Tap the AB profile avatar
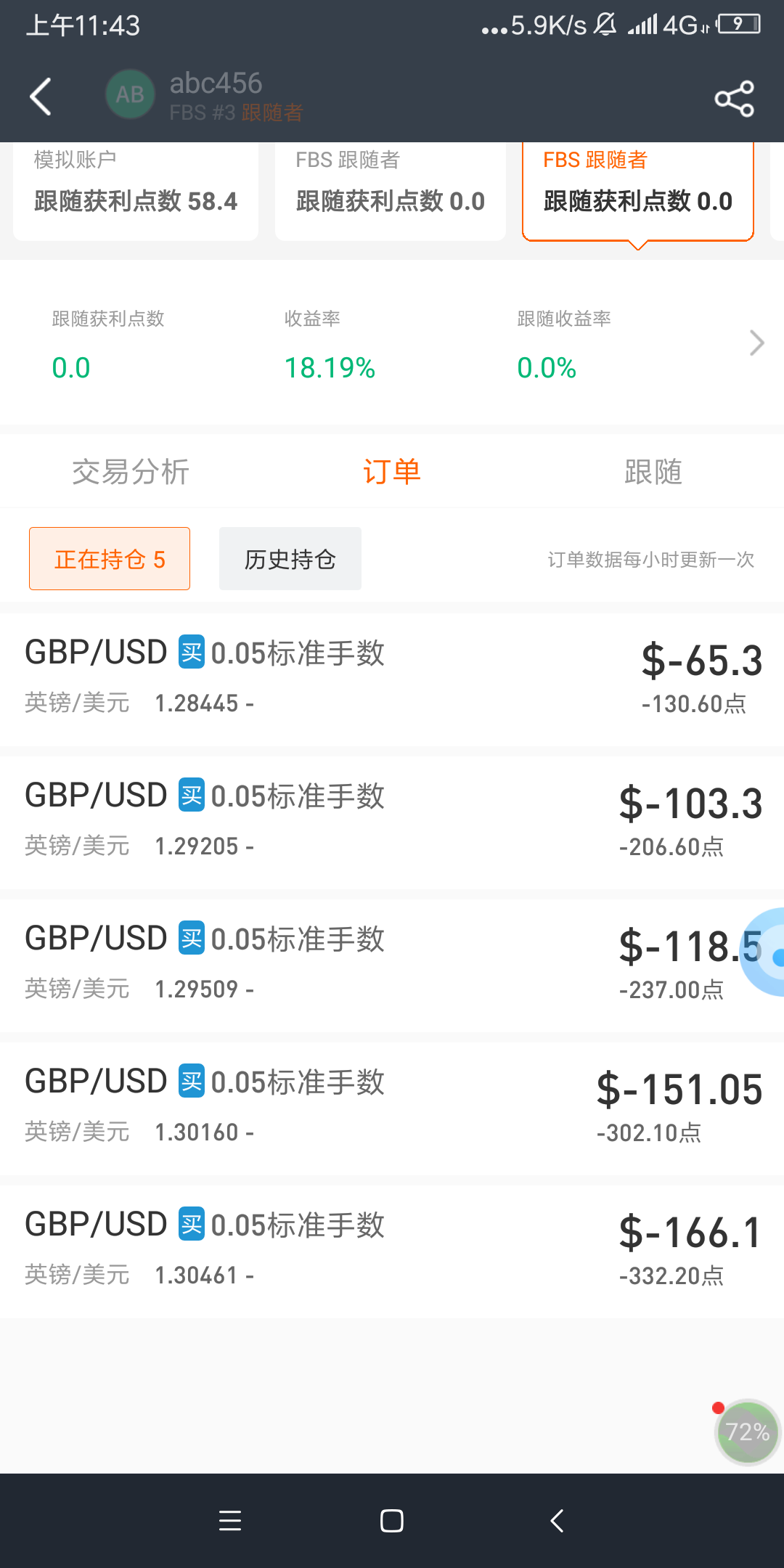 [x=130, y=94]
